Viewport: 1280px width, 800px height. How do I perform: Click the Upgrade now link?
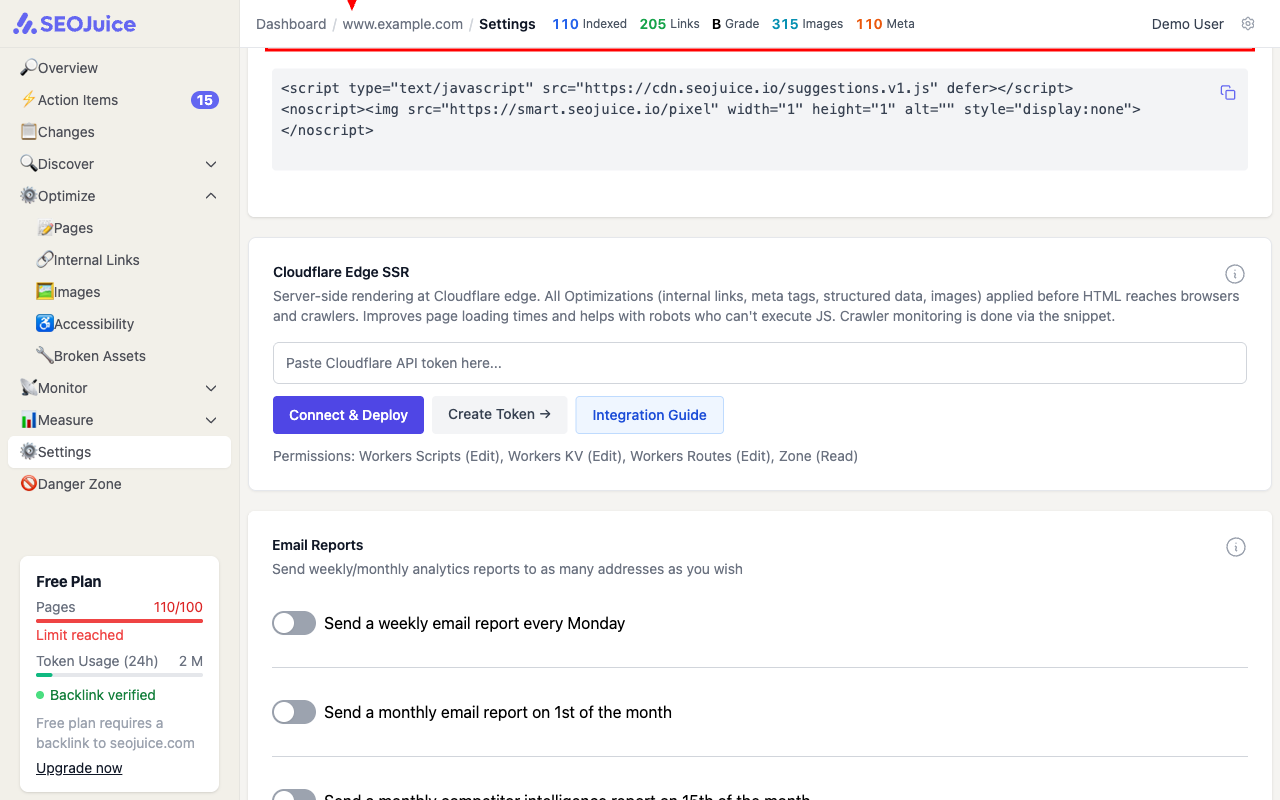coord(79,768)
